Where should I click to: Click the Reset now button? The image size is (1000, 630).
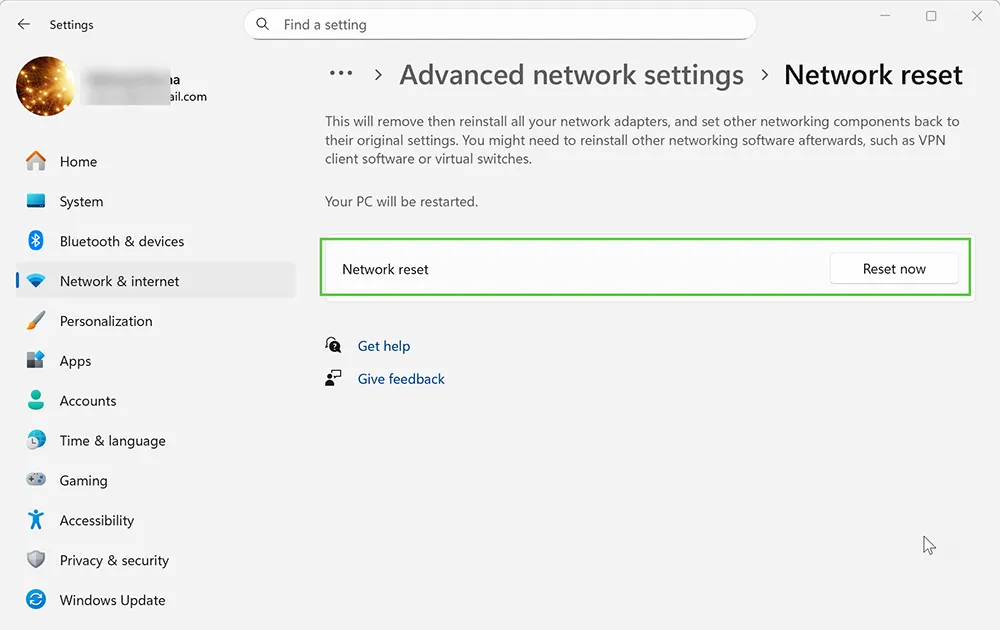tap(893, 268)
